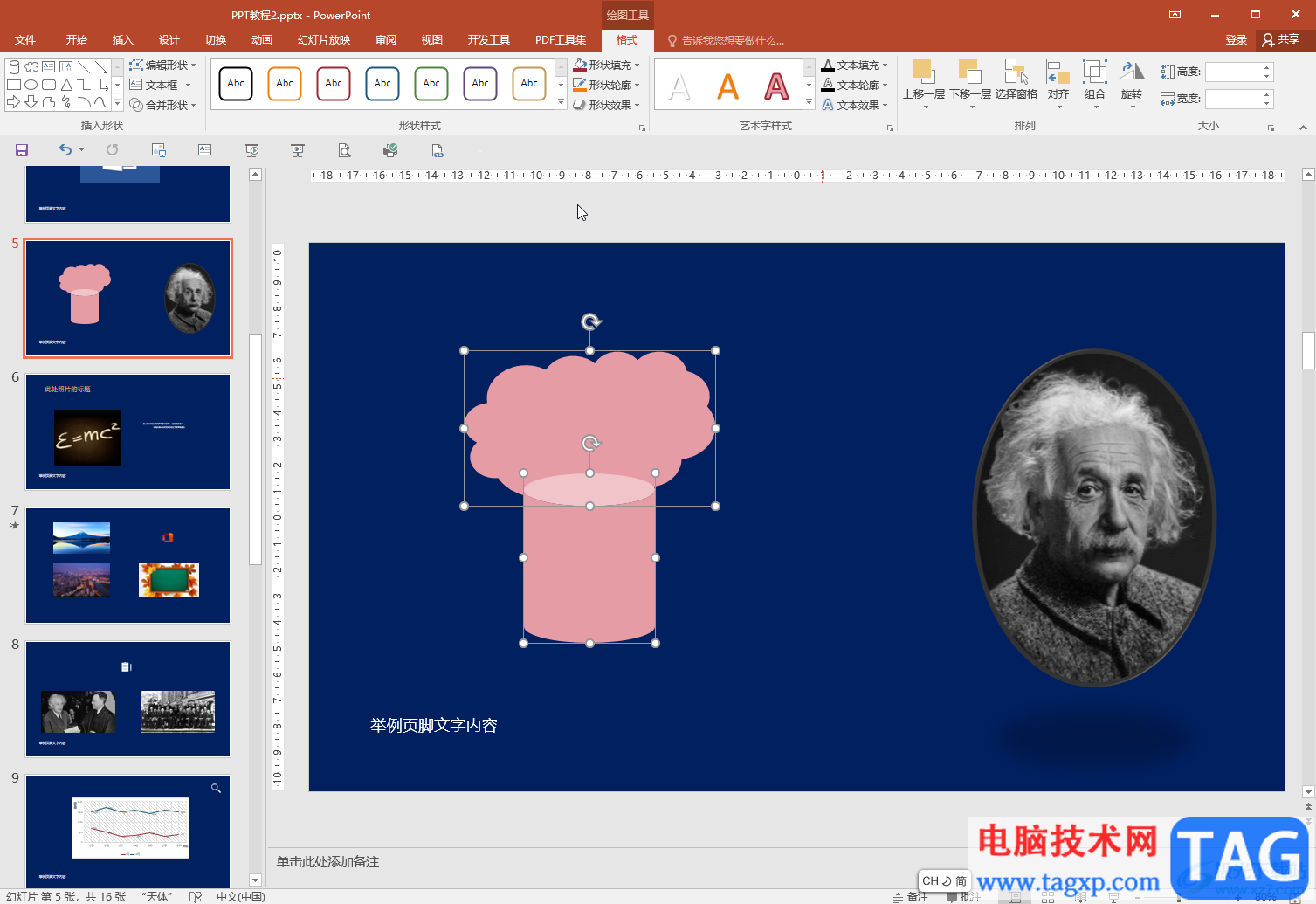The height and width of the screenshot is (904, 1316).
Task: Switch to the 动画 (Animations) tab
Action: [x=262, y=40]
